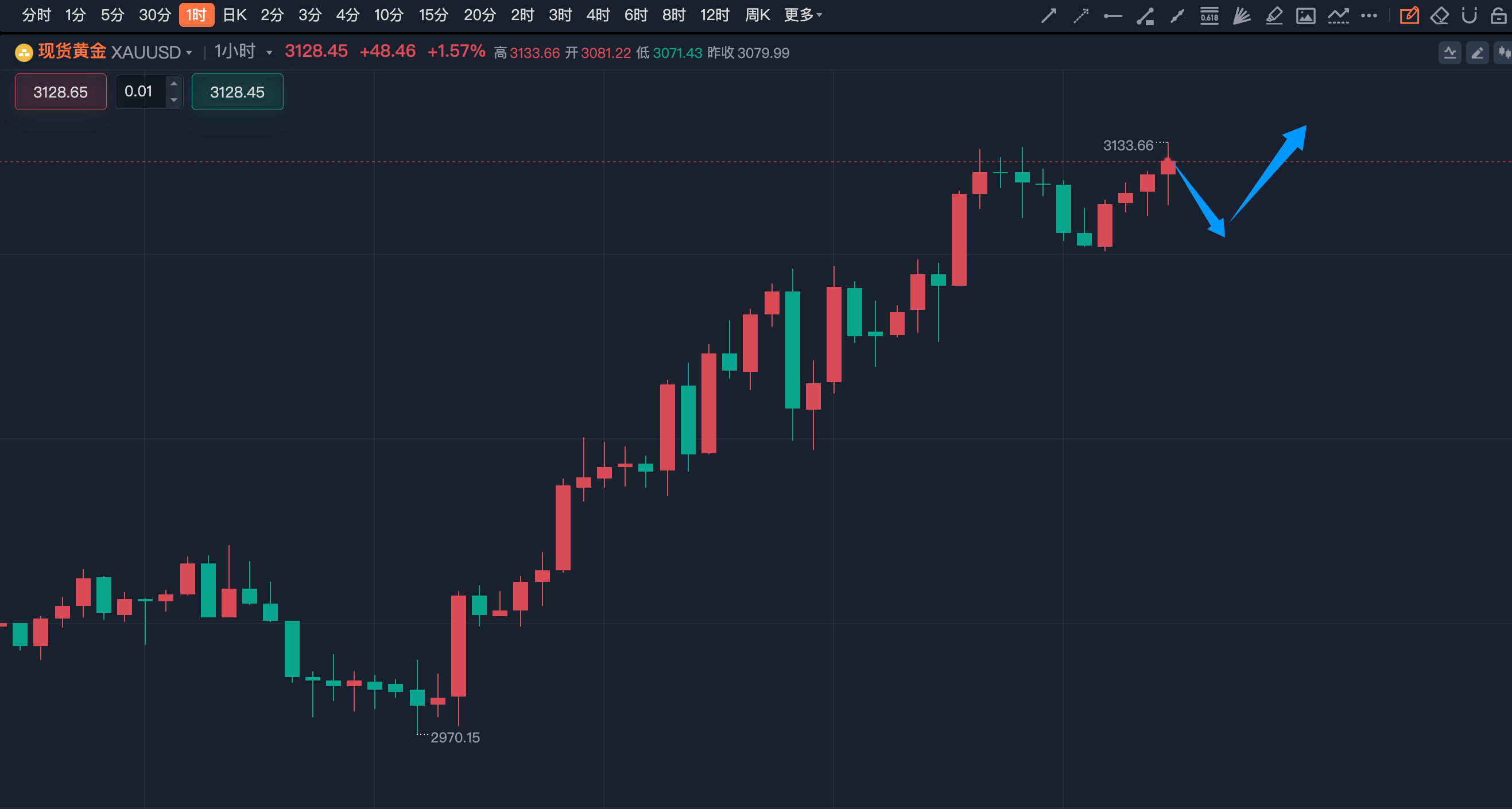Click the green buy price 3128.45 button
This screenshot has width=1512, height=809.
click(x=237, y=92)
